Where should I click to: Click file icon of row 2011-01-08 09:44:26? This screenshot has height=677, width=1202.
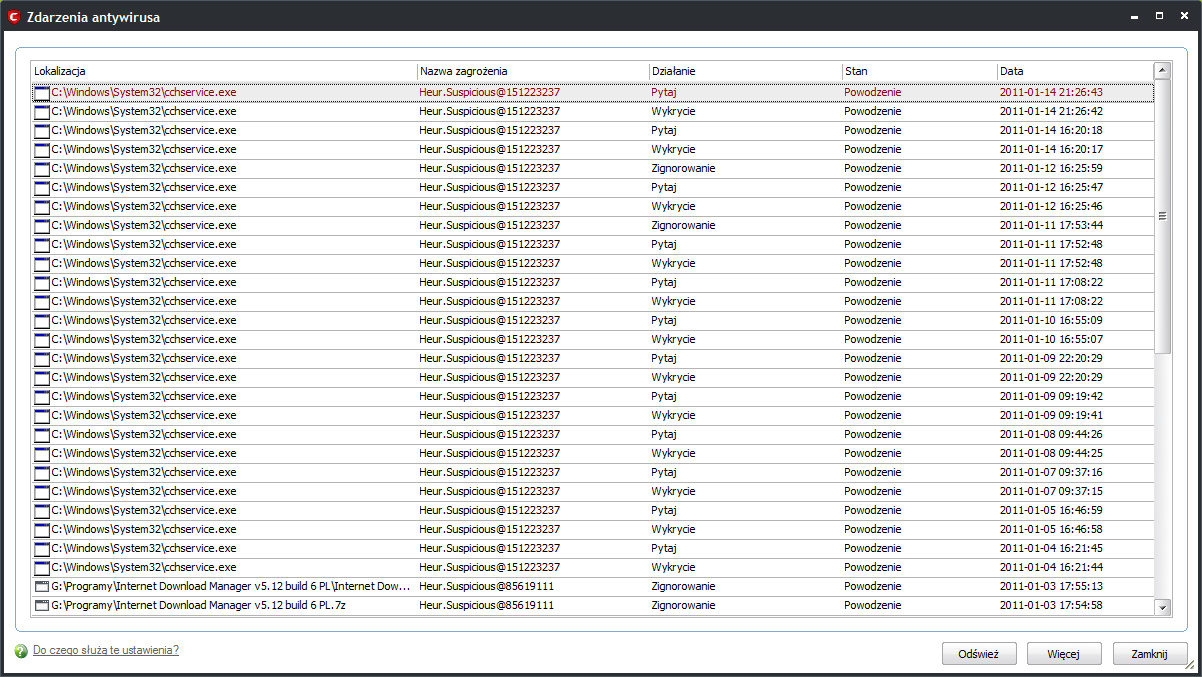click(42, 434)
